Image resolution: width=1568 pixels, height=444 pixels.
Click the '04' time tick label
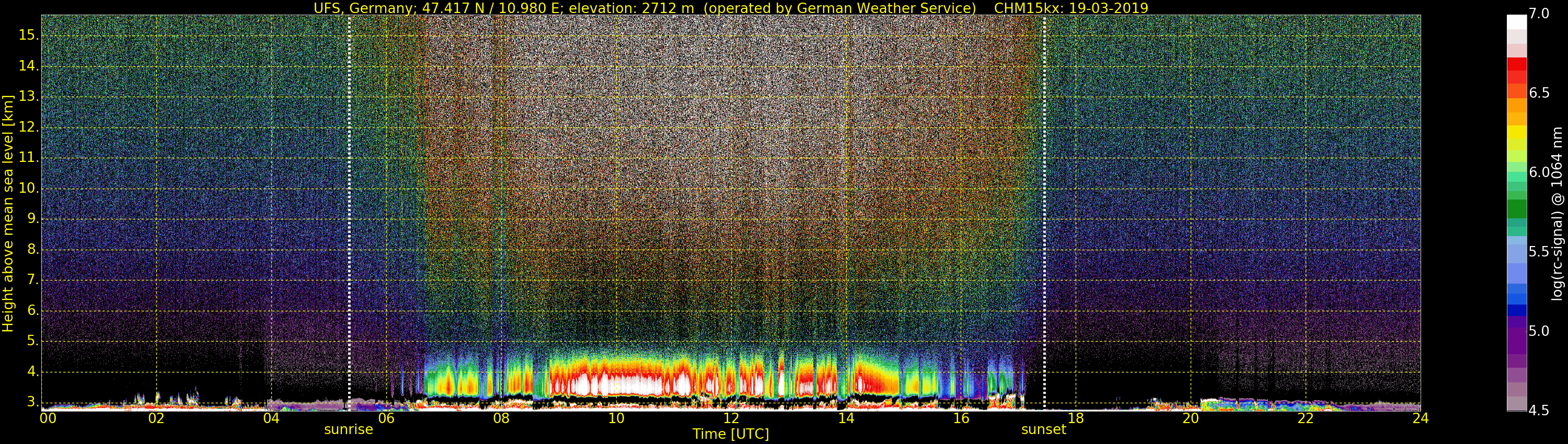pyautogui.click(x=271, y=418)
